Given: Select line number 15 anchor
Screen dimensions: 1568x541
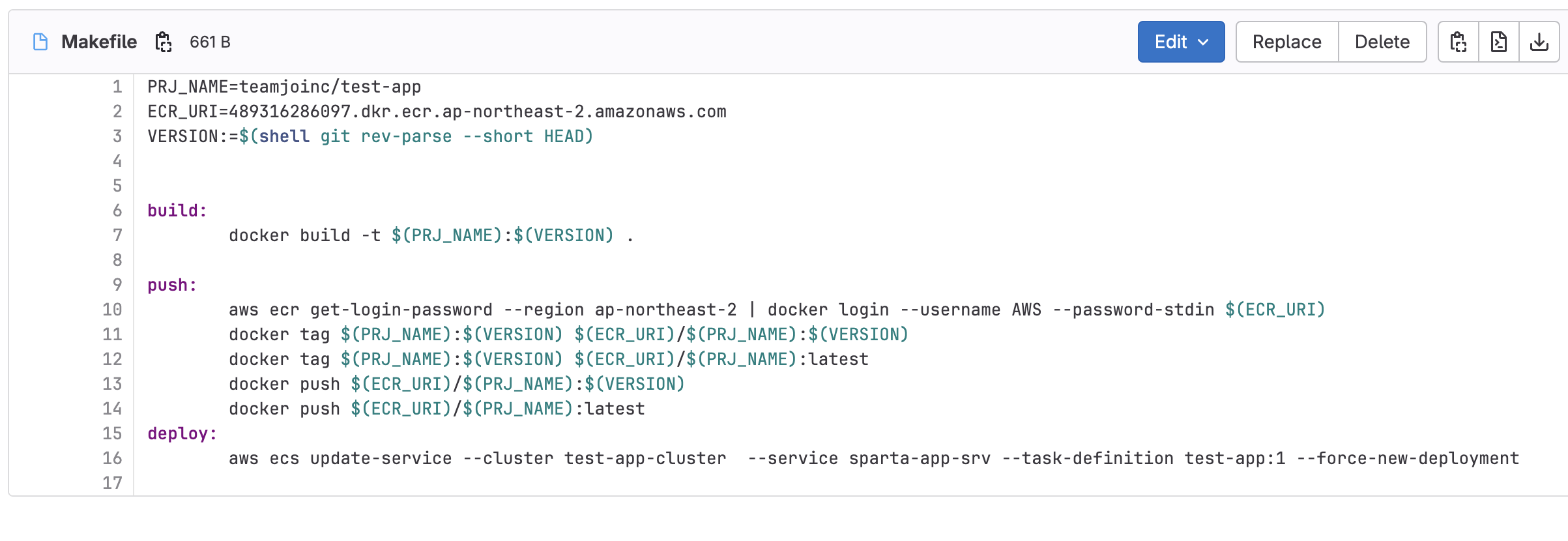Looking at the screenshot, I should pyautogui.click(x=112, y=433).
